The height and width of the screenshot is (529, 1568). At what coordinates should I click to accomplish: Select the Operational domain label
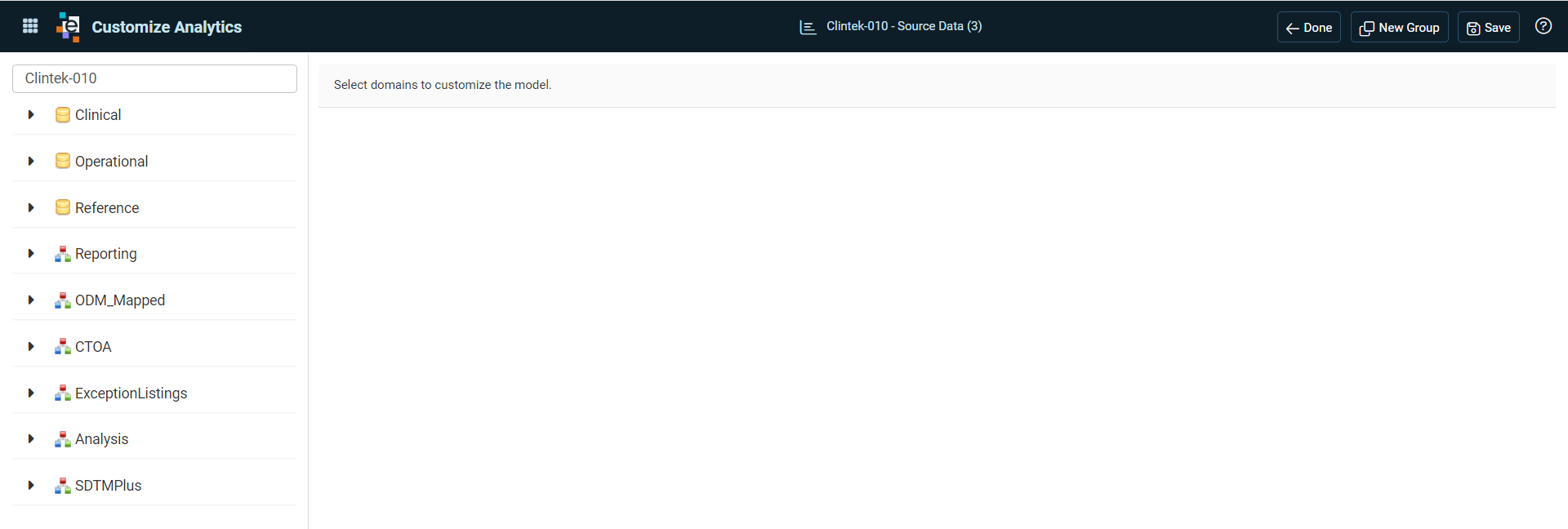point(112,162)
